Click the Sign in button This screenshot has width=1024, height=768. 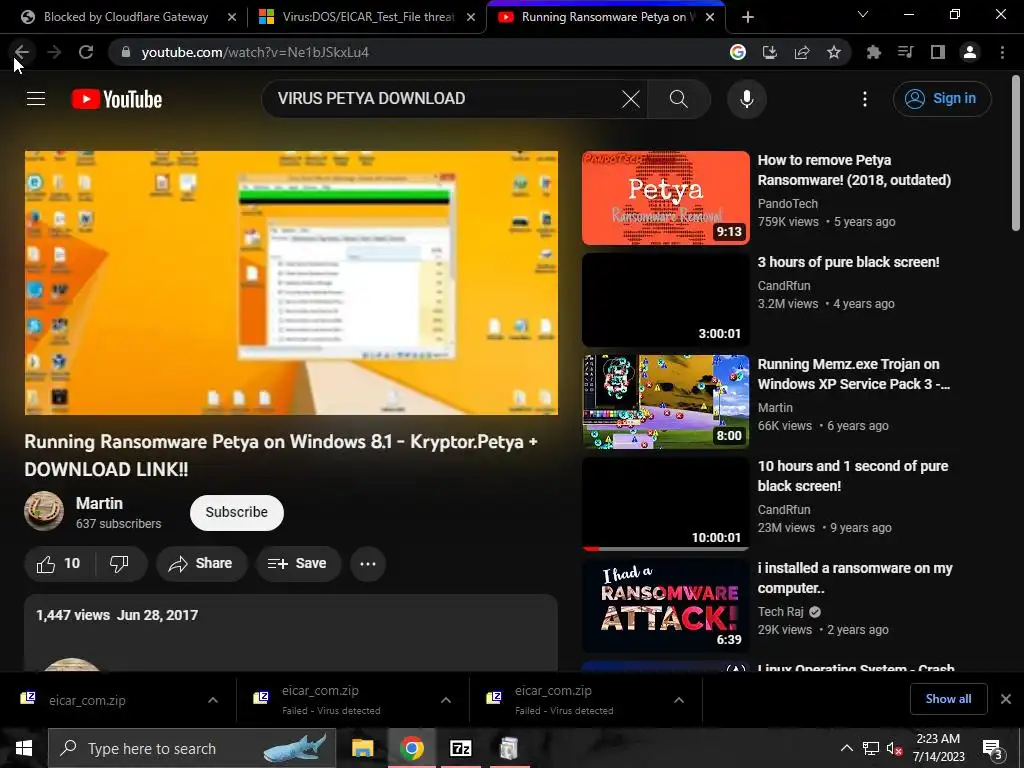pos(942,99)
